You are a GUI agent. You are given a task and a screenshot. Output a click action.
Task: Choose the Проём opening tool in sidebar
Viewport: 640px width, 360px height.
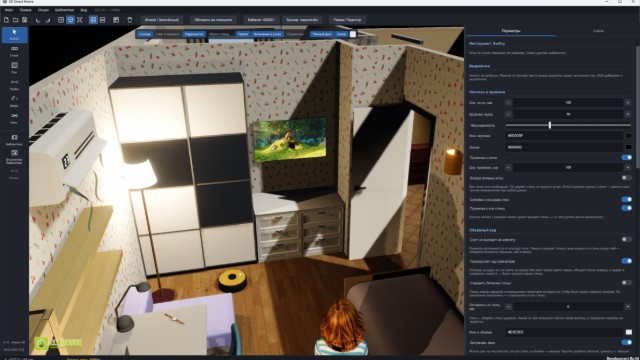click(x=14, y=85)
